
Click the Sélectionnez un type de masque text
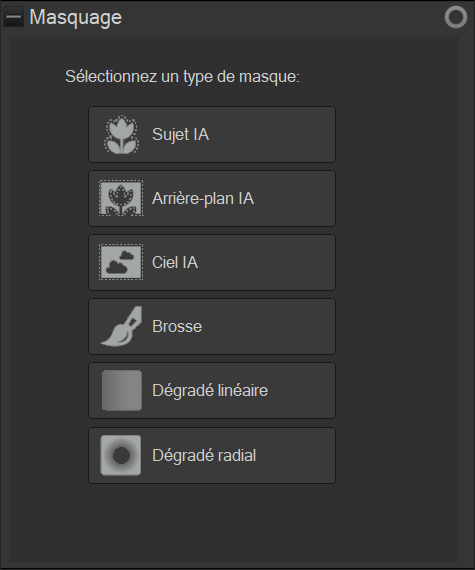coord(182,77)
